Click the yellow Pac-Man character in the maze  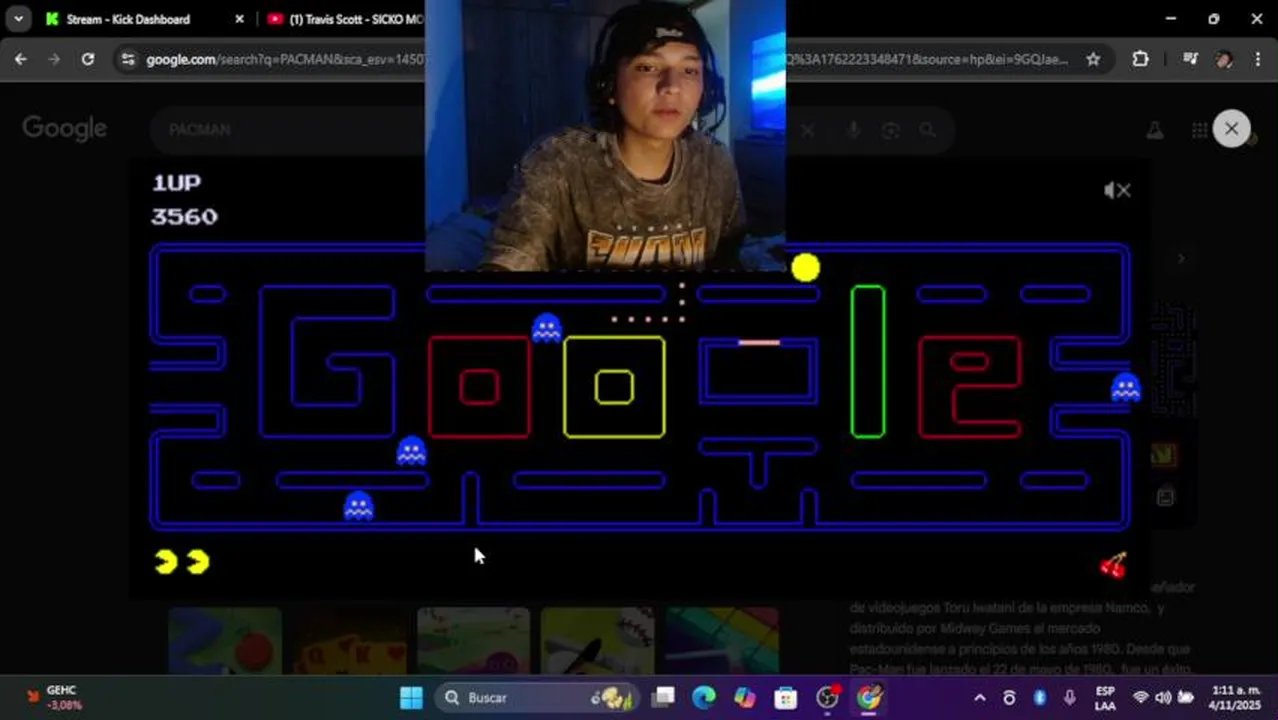coord(805,268)
